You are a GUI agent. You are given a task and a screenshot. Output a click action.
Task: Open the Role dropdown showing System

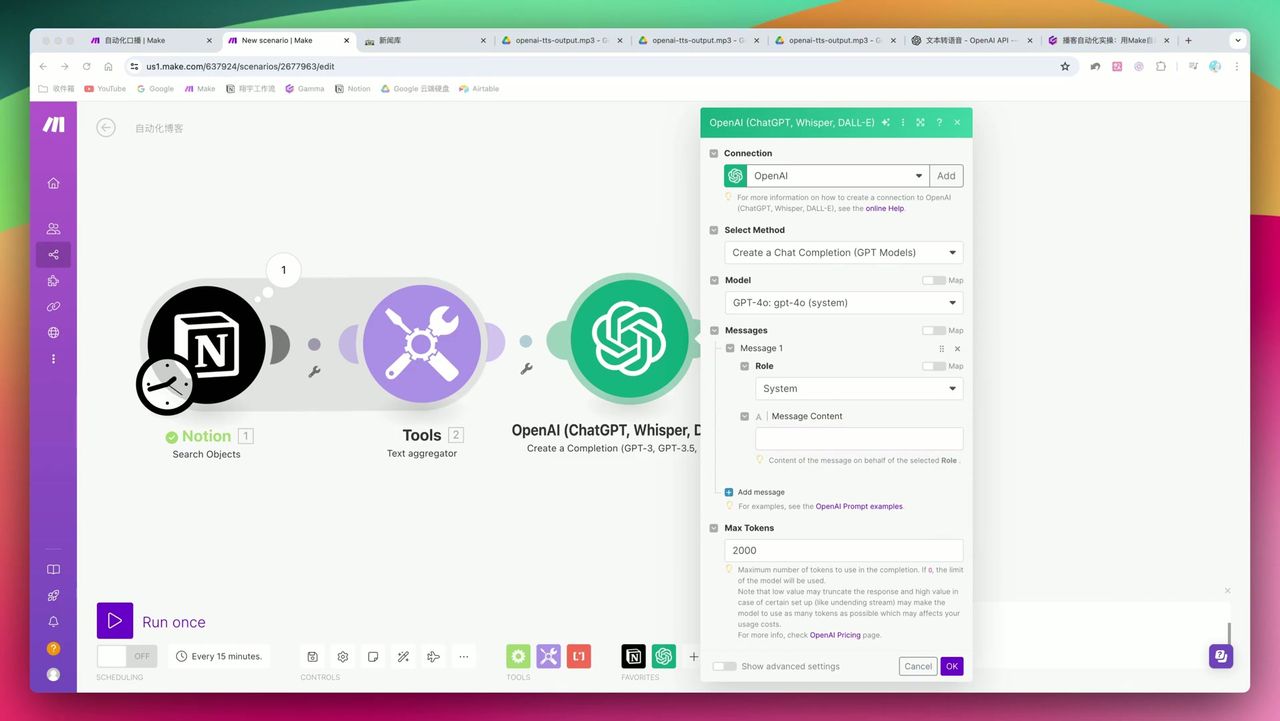(858, 388)
